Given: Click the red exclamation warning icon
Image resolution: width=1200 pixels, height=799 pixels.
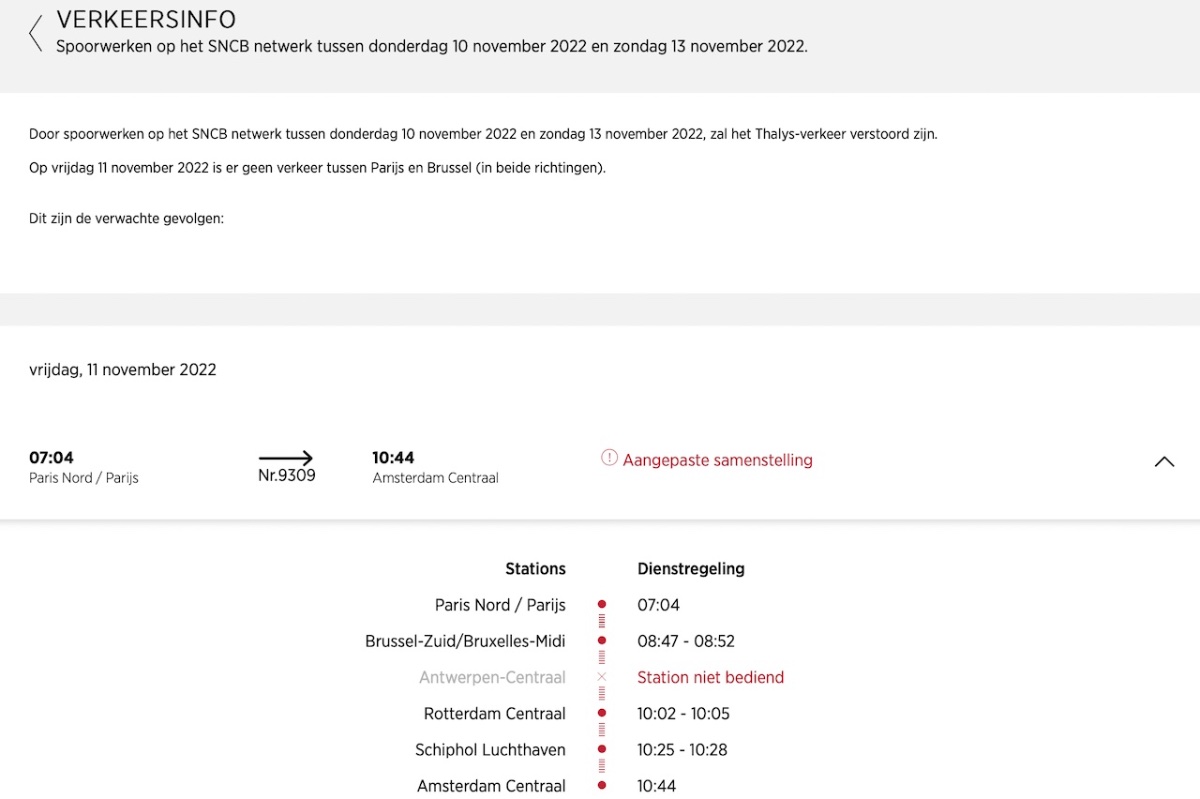Looking at the screenshot, I should 609,458.
